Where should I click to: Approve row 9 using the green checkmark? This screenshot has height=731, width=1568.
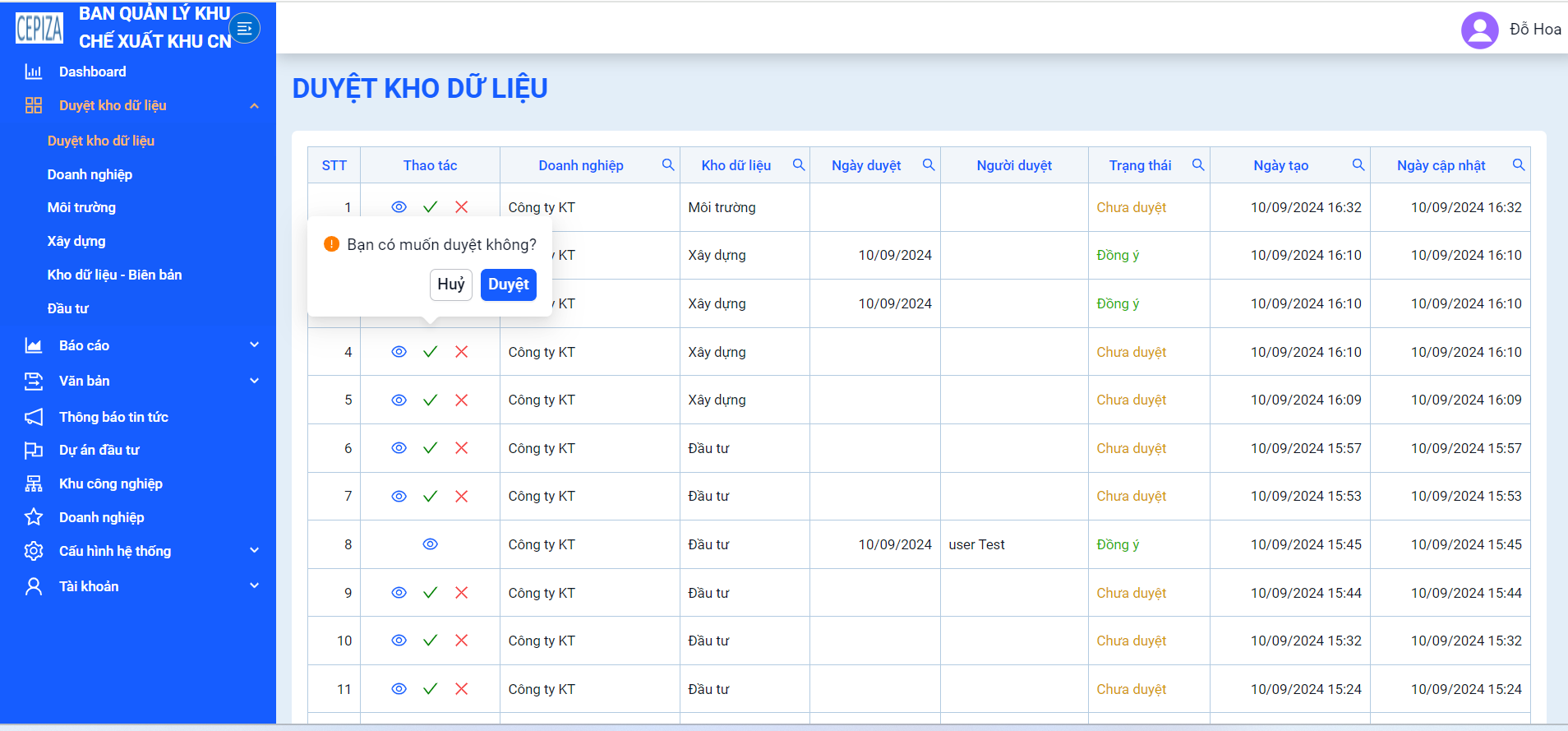coord(430,593)
